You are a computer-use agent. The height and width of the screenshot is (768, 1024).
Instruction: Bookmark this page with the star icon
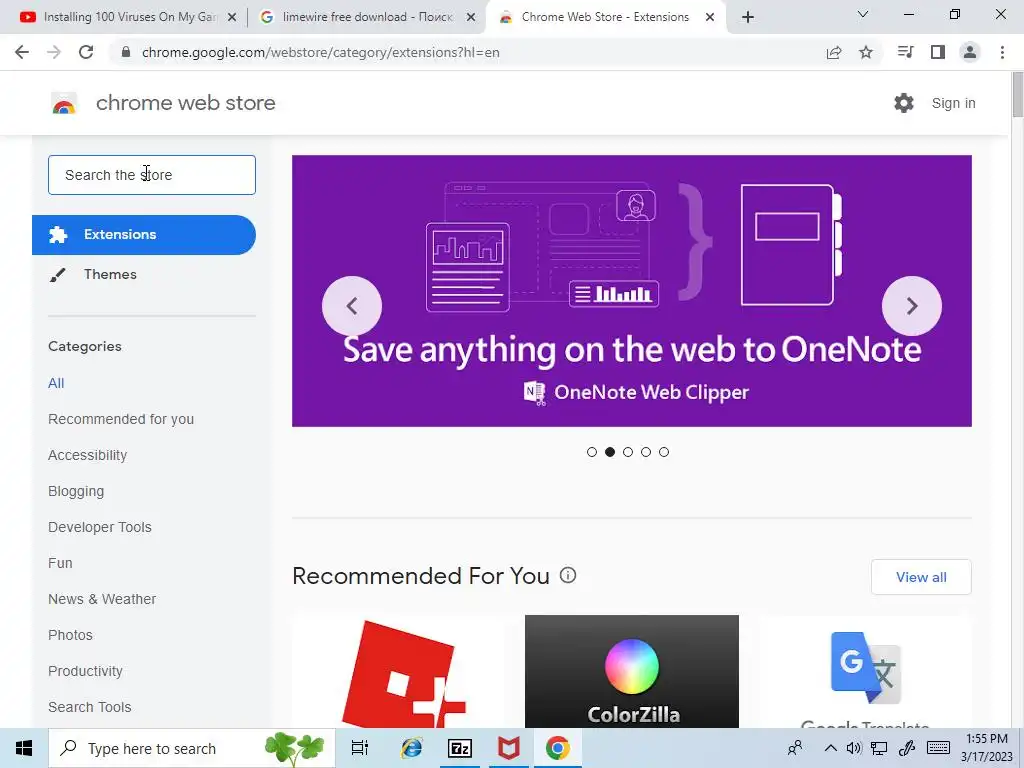coord(866,52)
